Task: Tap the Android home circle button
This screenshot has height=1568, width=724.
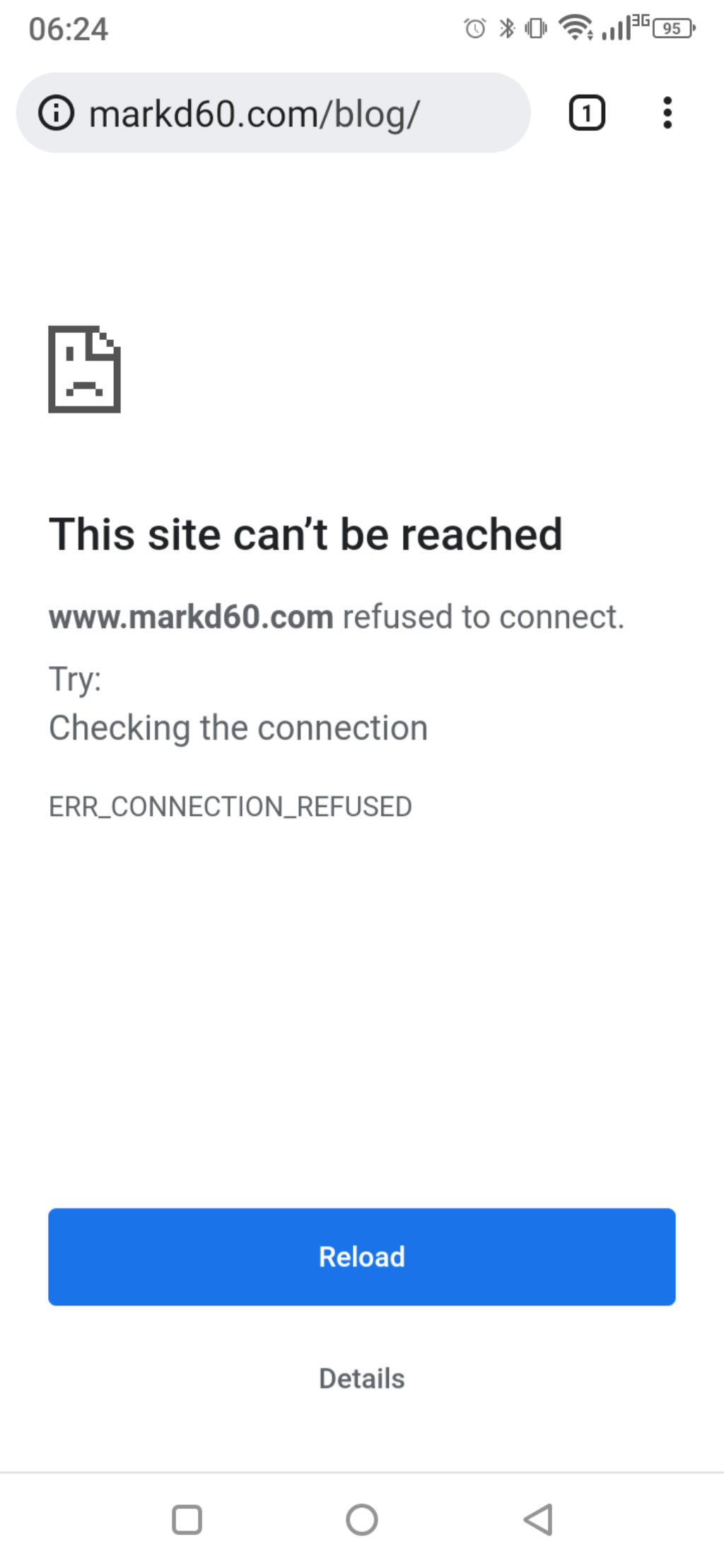Action: pyautogui.click(x=362, y=1519)
